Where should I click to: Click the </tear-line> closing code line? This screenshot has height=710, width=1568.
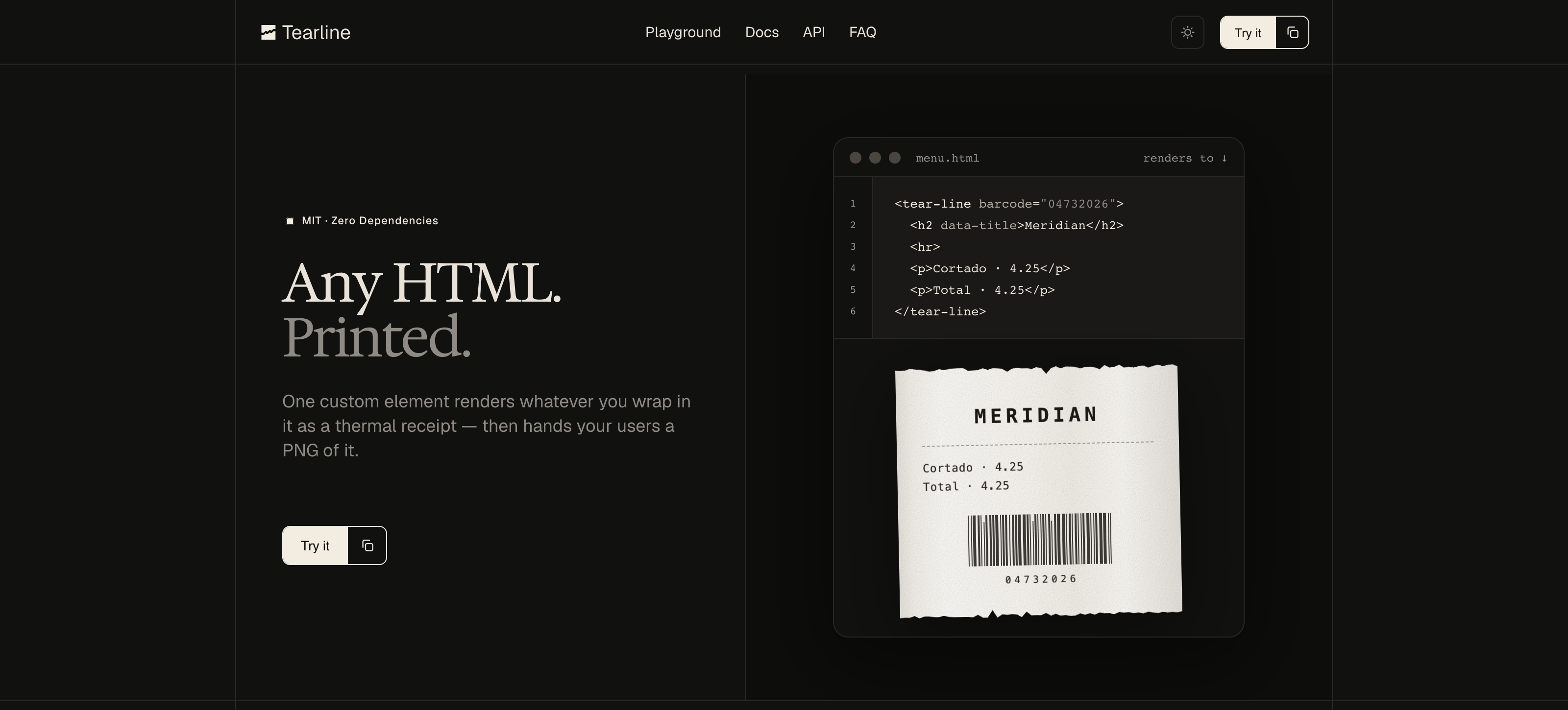pos(940,311)
